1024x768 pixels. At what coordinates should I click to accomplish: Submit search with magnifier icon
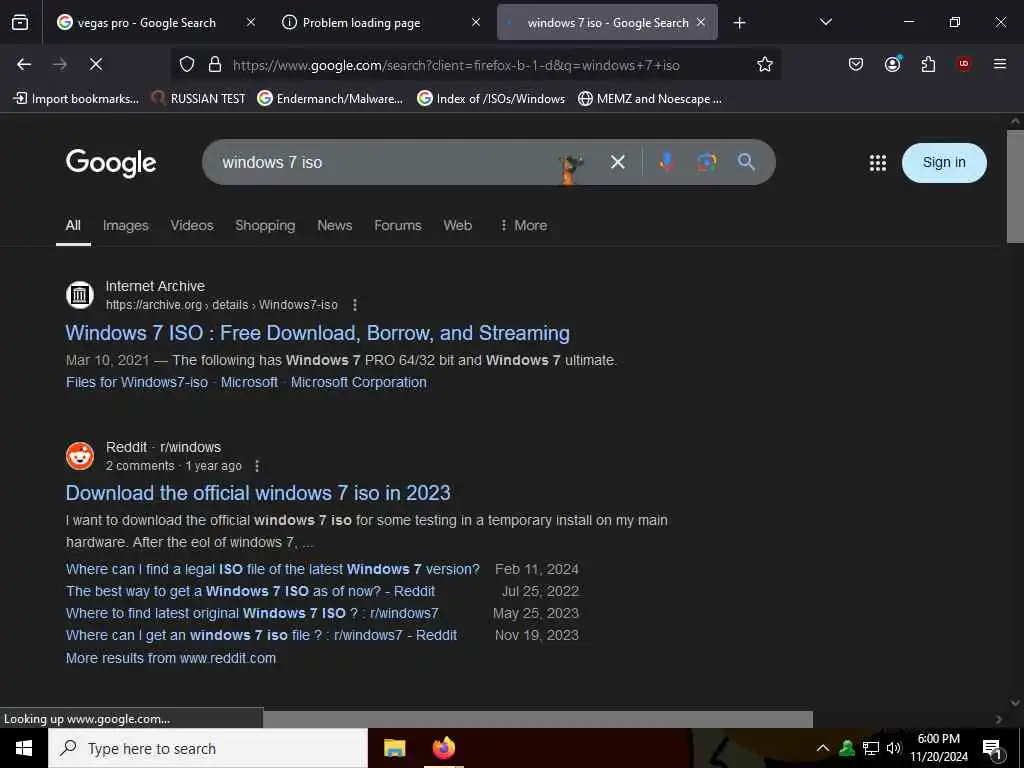tap(746, 162)
